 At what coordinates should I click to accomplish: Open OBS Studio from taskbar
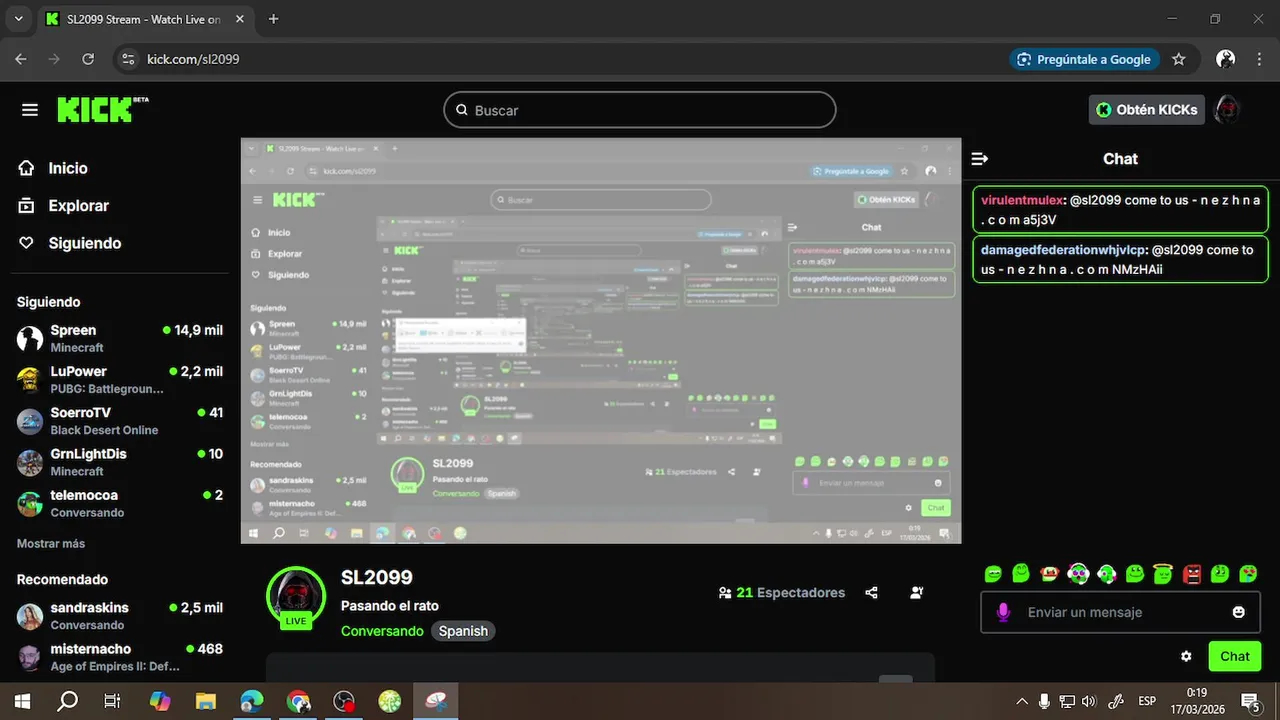[x=345, y=701]
